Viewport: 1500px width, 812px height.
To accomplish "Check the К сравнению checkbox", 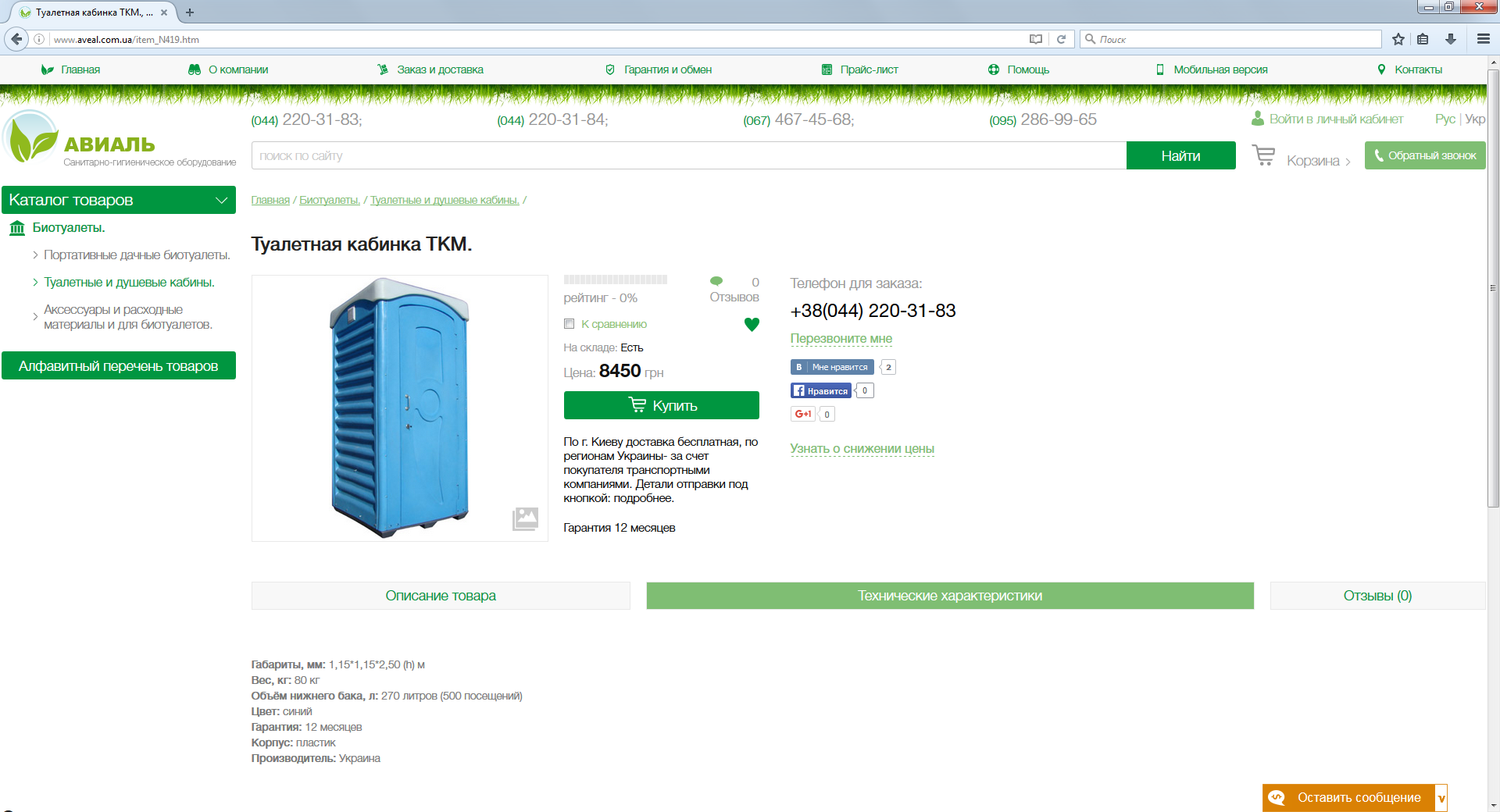I will [570, 324].
